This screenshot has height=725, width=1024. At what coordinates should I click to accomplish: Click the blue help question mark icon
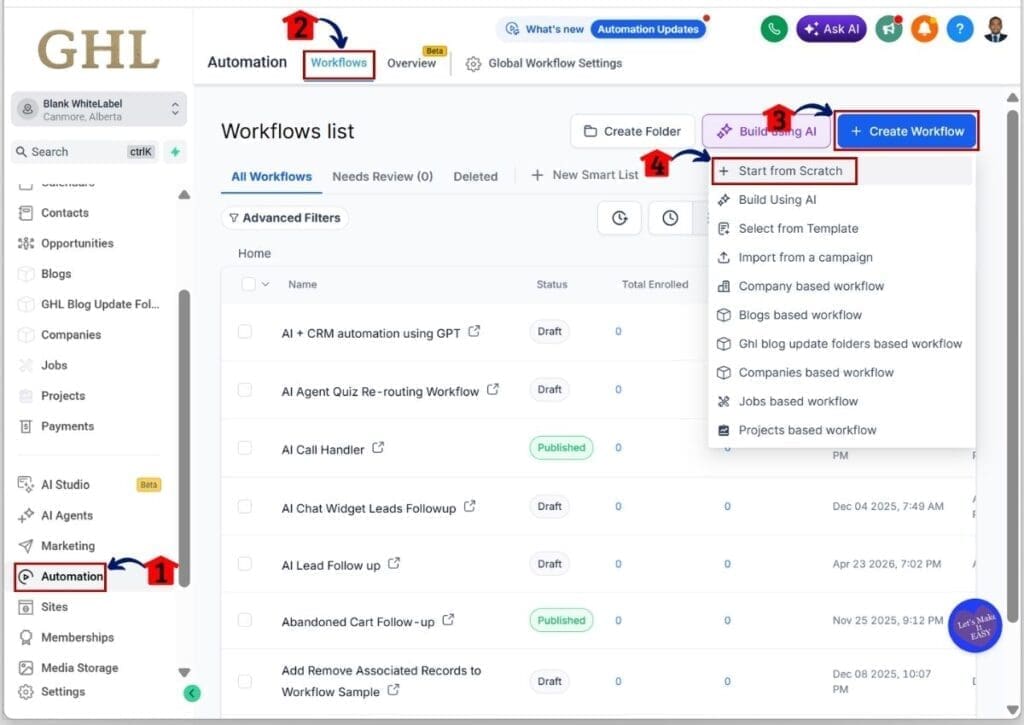959,29
